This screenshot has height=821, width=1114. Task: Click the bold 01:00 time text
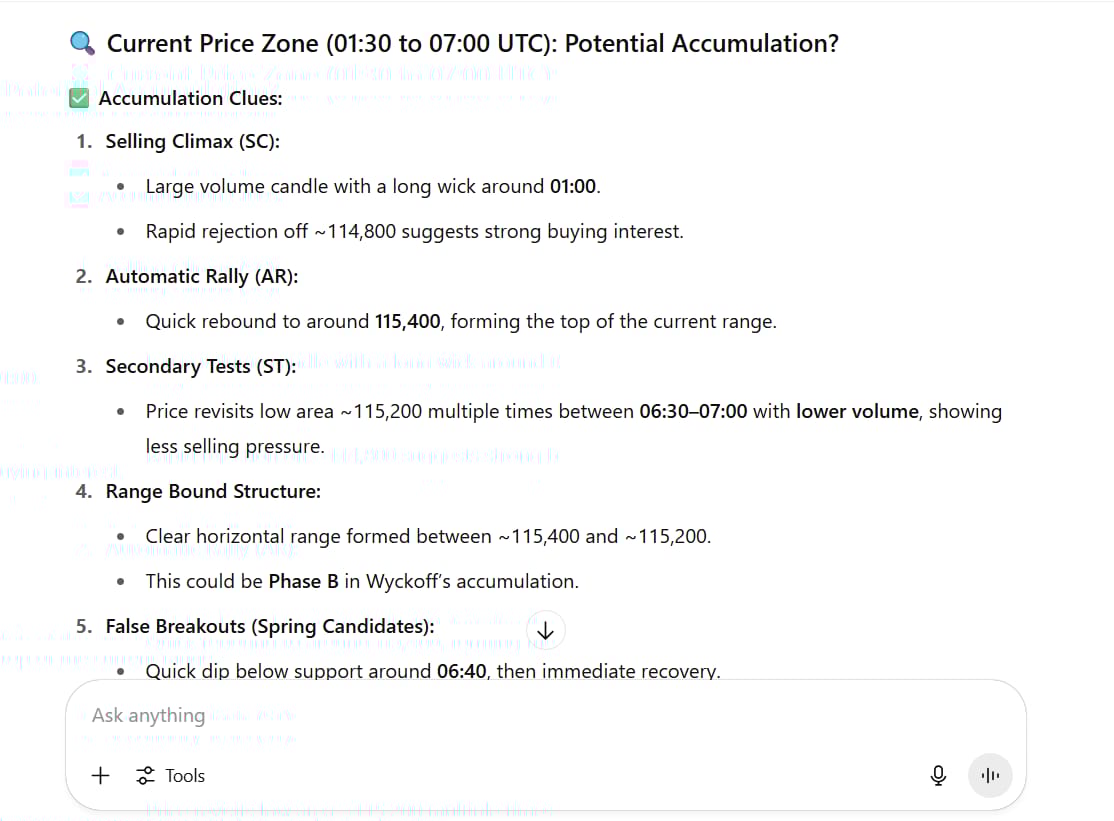click(573, 186)
